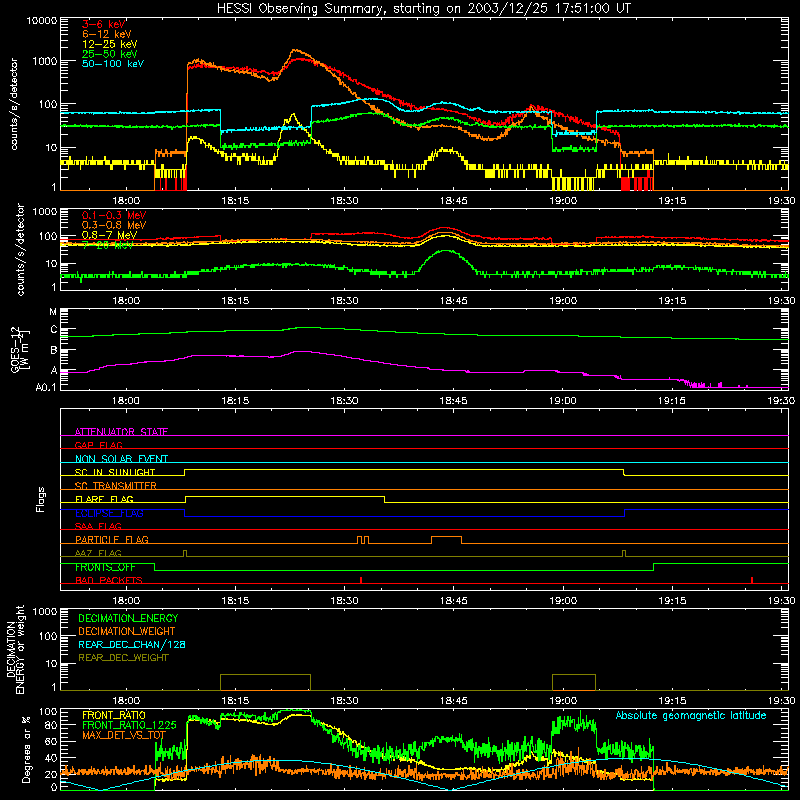The height and width of the screenshot is (800, 800).
Task: Select the 6-12 keV legend label
Action: (107, 34)
